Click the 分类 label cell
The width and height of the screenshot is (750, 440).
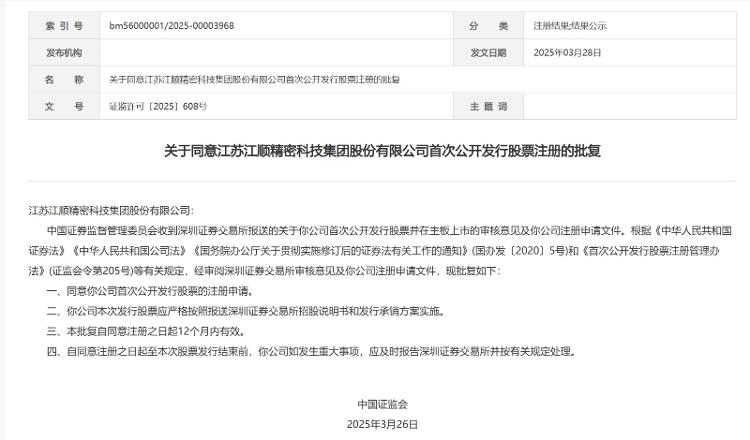point(488,26)
